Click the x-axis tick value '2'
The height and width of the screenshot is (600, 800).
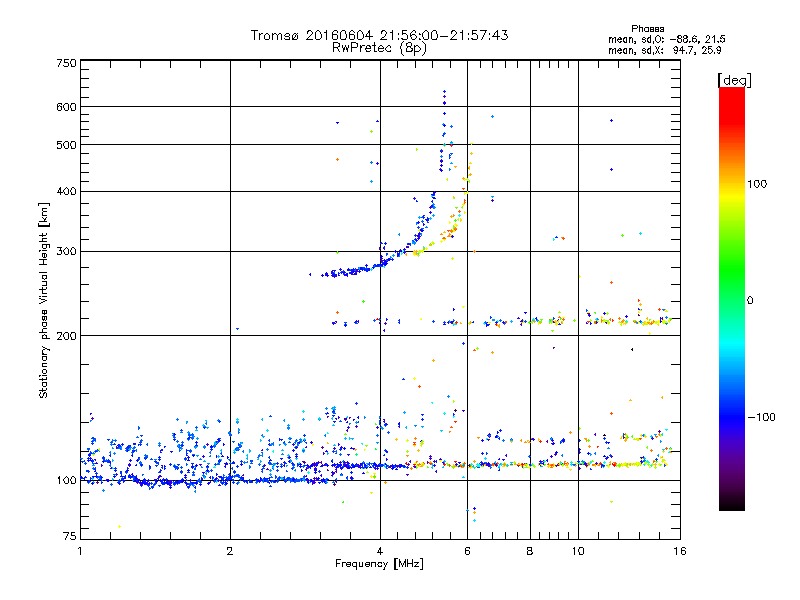point(230,551)
